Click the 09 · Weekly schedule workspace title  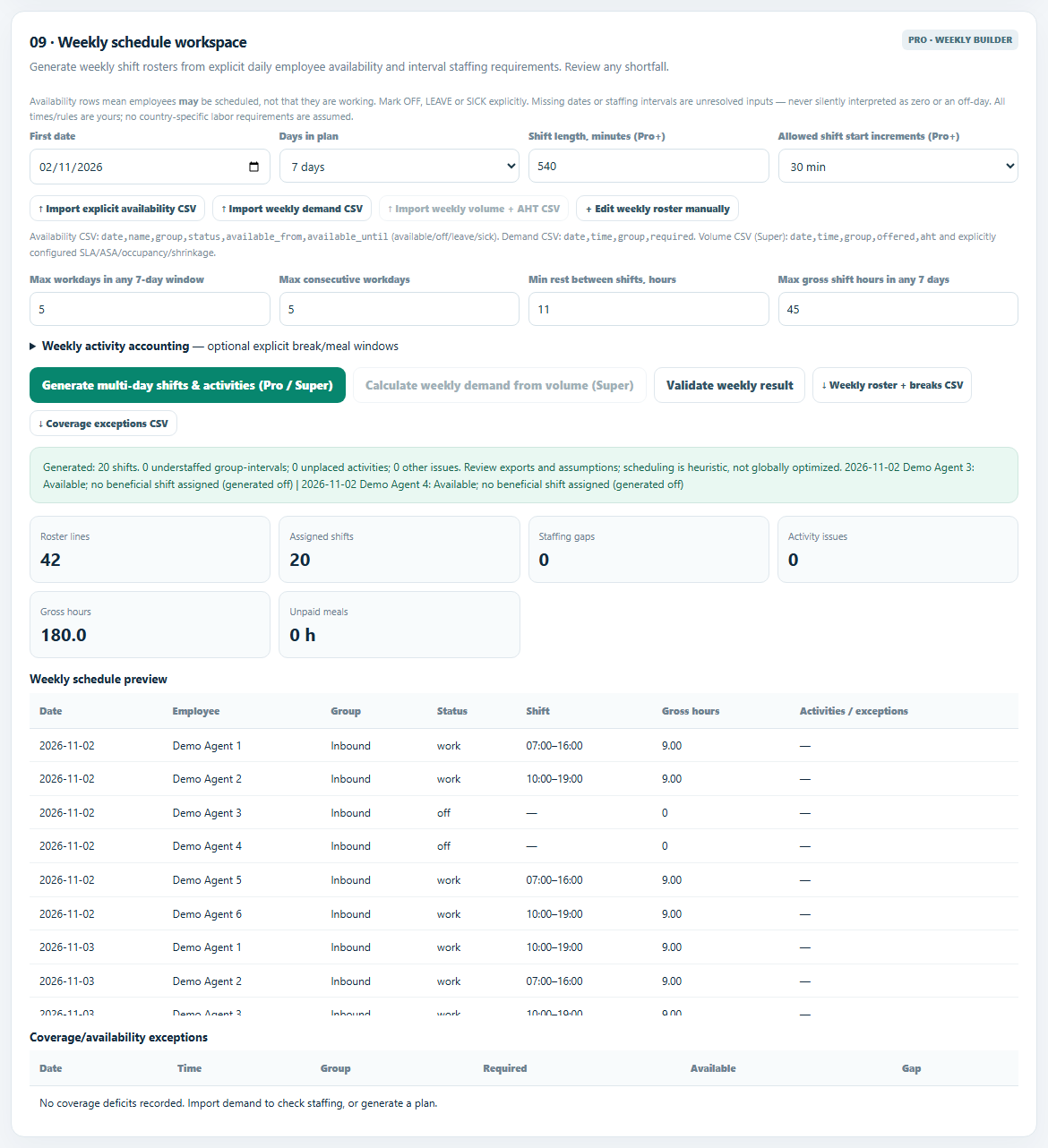[x=138, y=42]
